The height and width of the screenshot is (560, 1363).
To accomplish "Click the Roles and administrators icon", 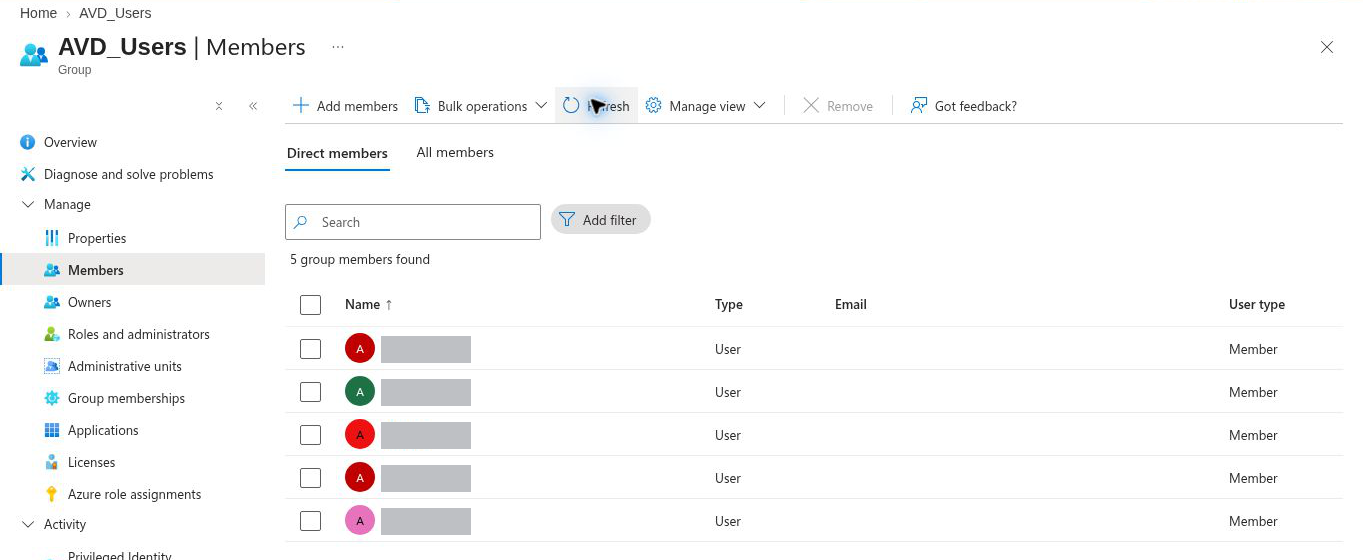I will point(52,334).
